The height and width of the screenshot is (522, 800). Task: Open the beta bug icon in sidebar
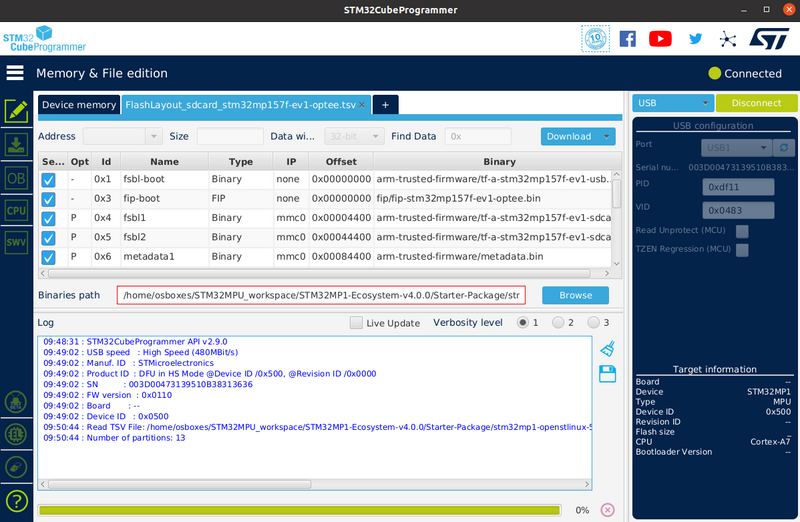(16, 402)
